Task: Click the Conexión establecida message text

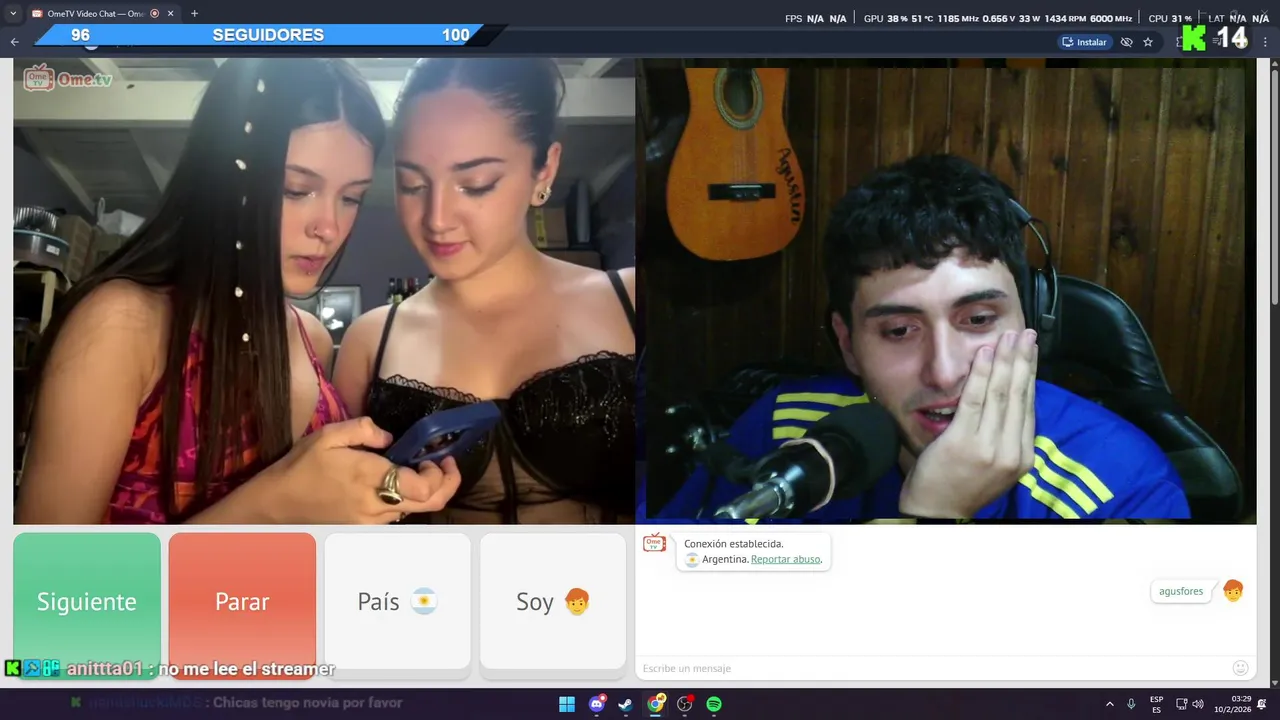Action: click(734, 544)
